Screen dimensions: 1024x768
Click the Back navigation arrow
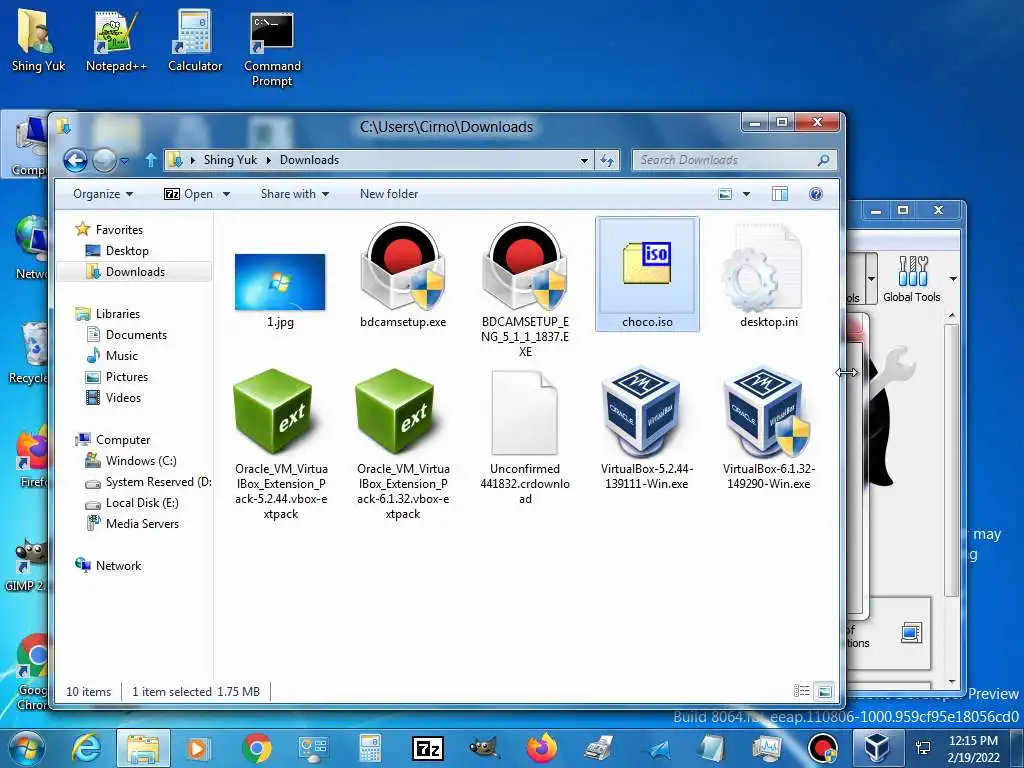coord(75,160)
